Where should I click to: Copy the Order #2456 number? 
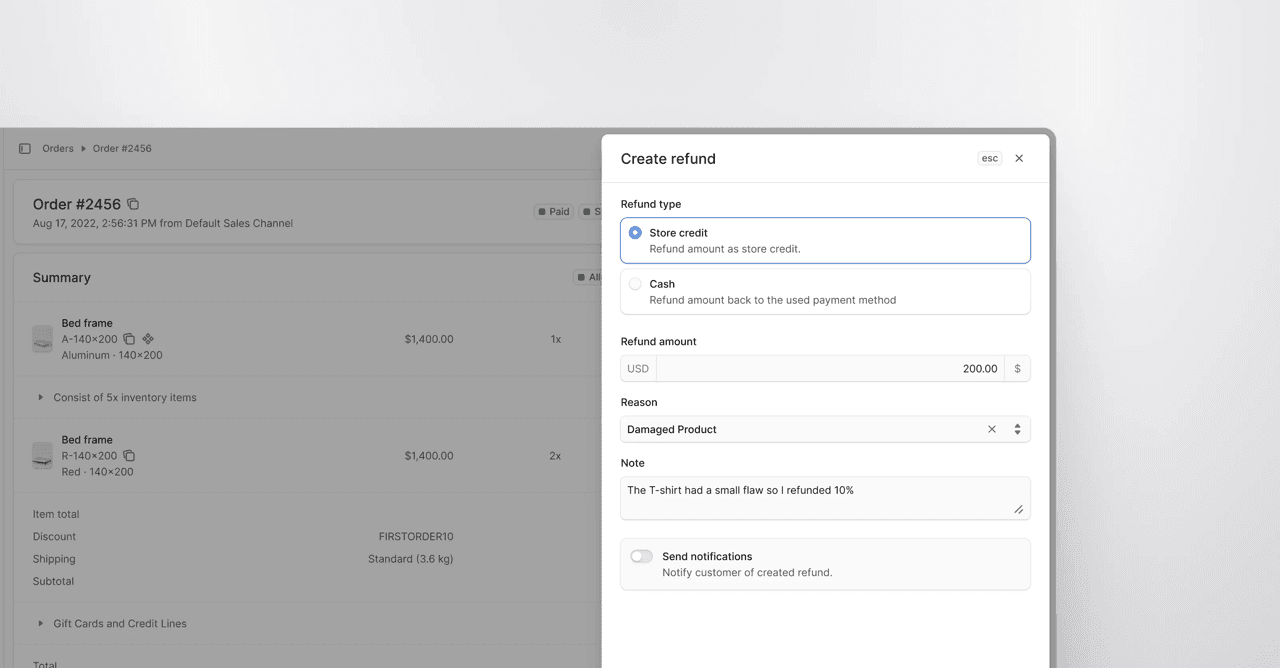pos(133,204)
